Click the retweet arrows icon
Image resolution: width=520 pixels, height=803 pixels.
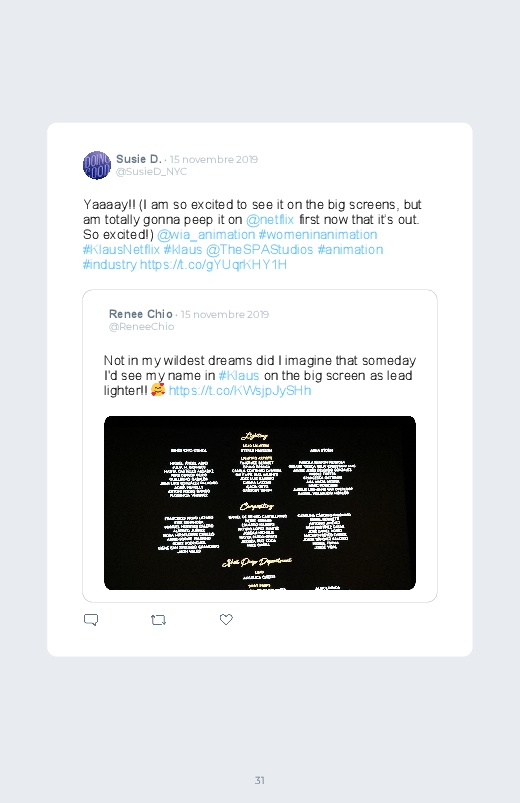pyautogui.click(x=158, y=620)
